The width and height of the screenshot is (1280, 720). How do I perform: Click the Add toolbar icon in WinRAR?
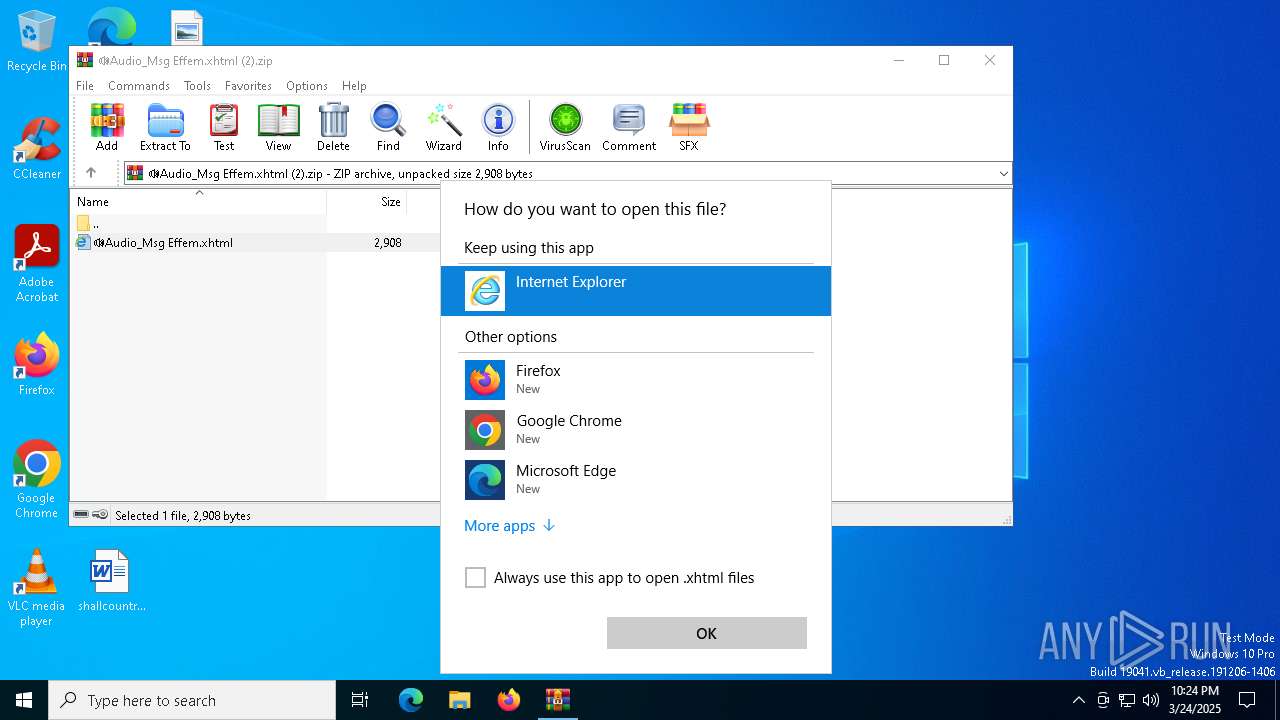click(107, 127)
